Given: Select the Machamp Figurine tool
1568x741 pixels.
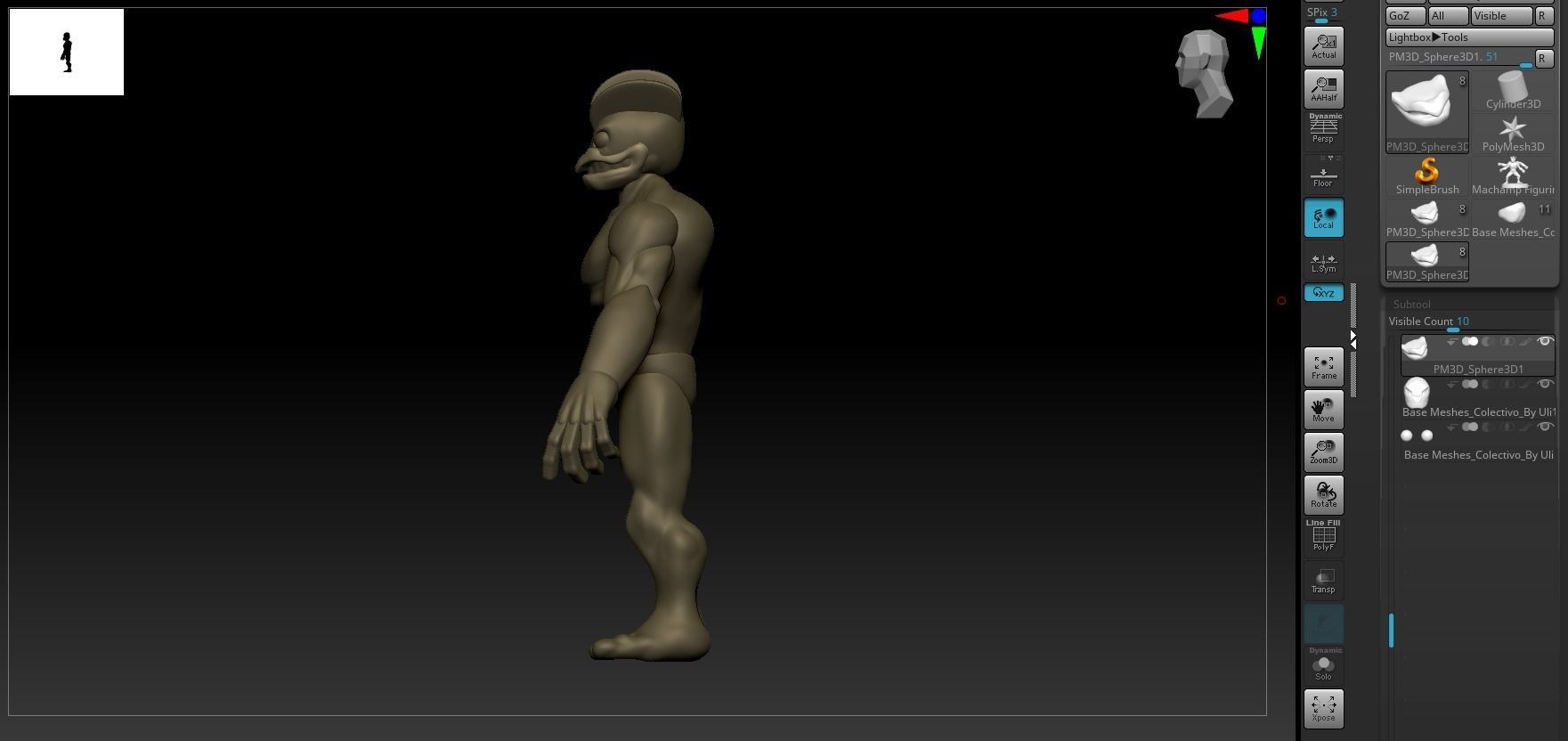Looking at the screenshot, I should (x=1513, y=177).
